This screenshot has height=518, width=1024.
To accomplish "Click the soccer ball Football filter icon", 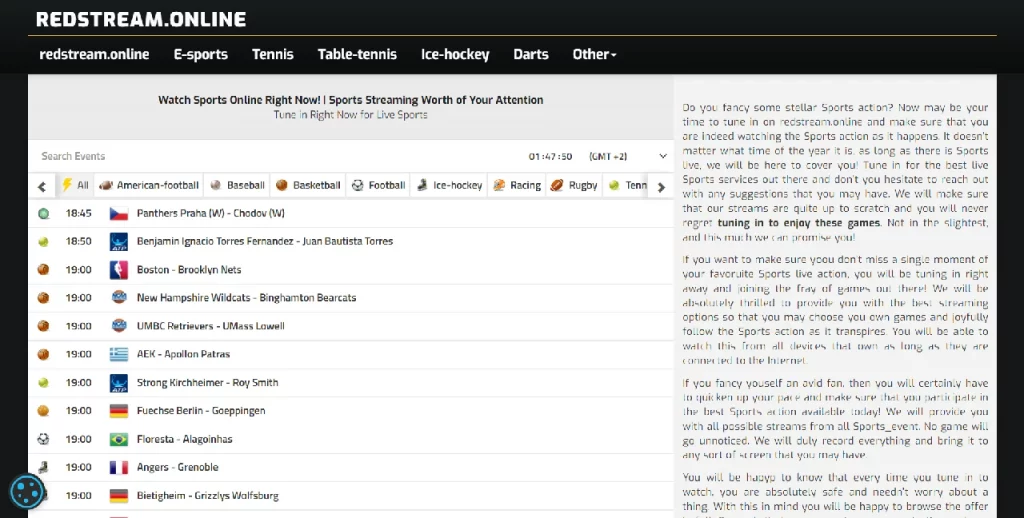I will [357, 186].
